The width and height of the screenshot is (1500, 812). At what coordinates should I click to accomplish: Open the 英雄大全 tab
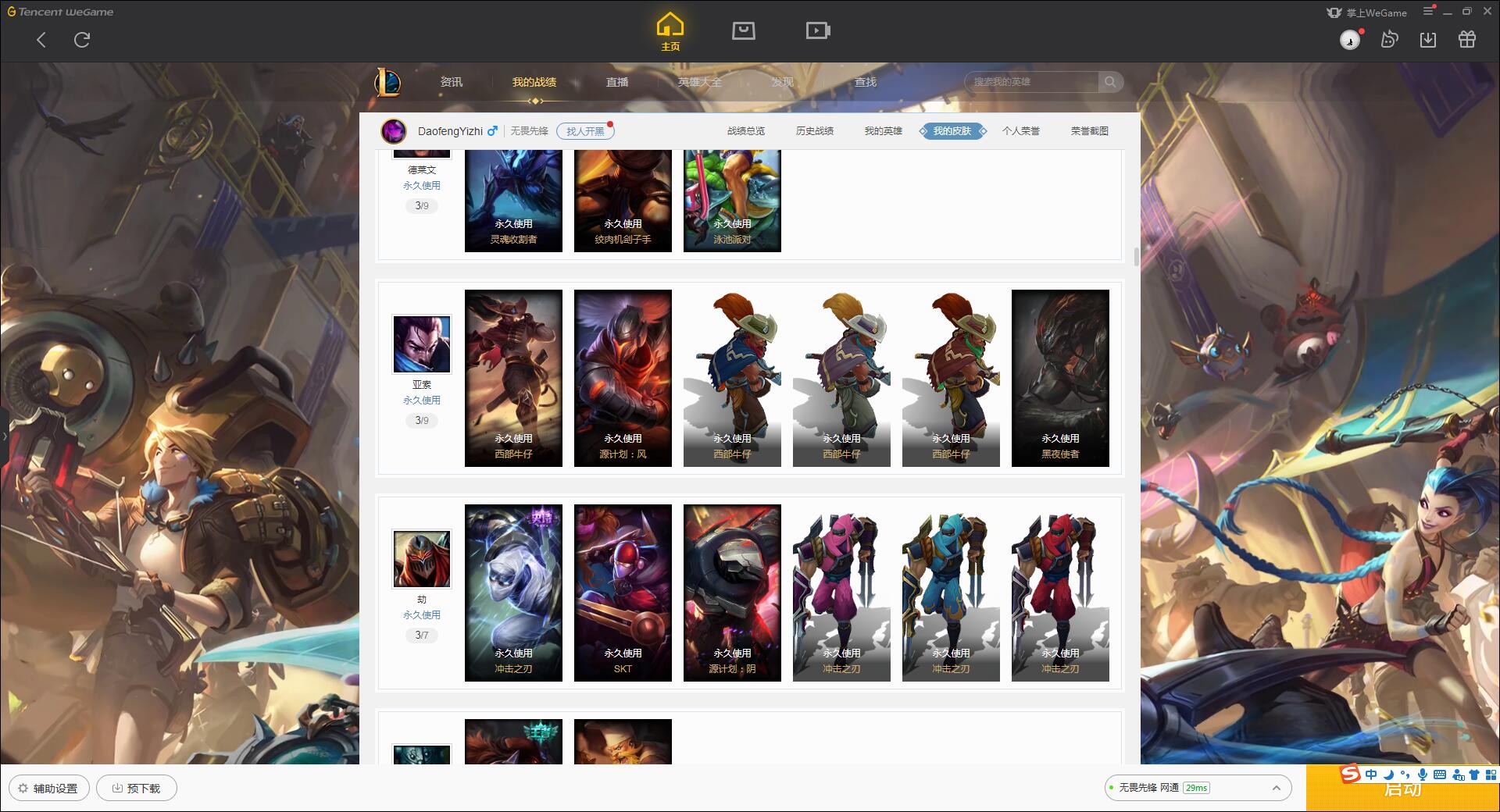(700, 82)
